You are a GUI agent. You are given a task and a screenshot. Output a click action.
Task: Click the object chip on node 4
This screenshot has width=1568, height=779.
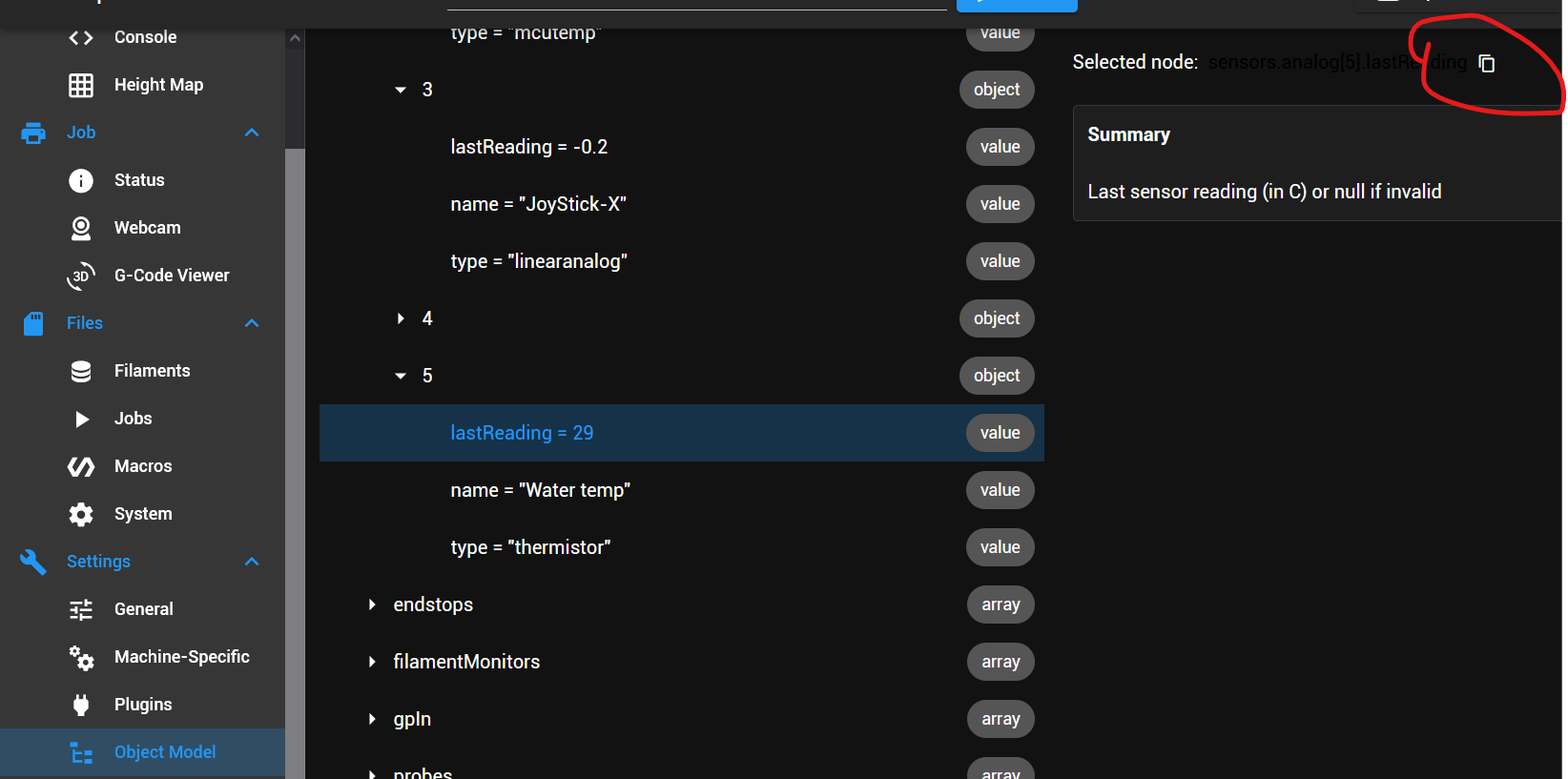[x=997, y=318]
